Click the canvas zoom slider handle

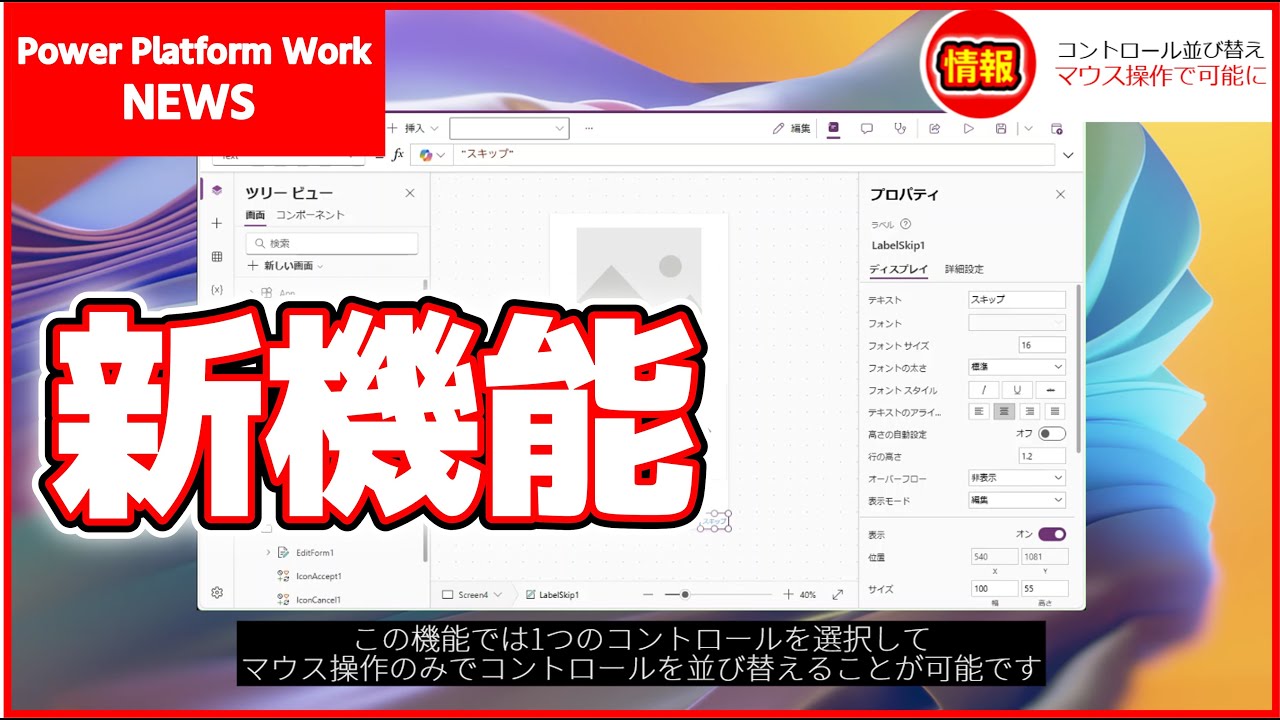(x=685, y=594)
